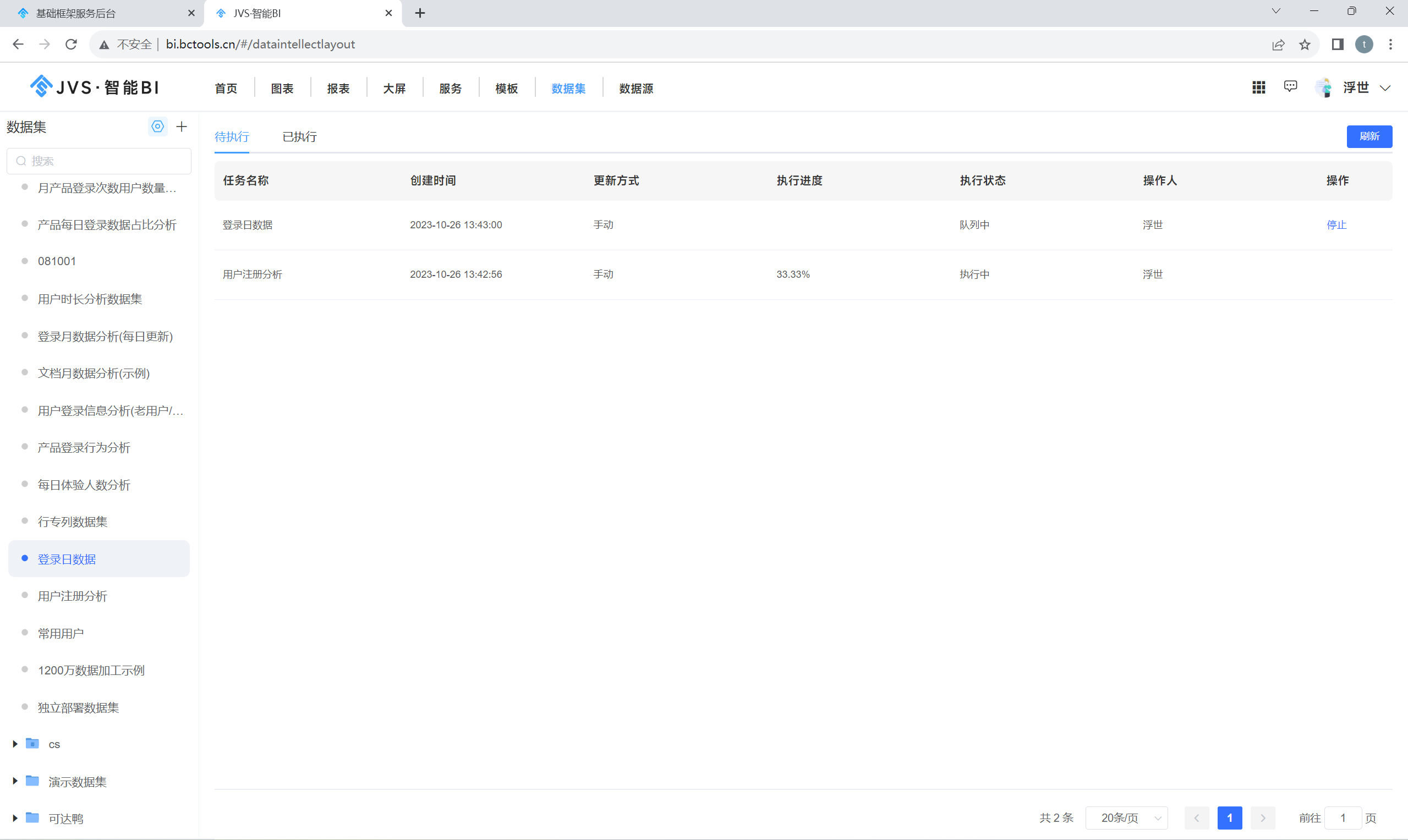Click 停止 link for 登录日数据 task

click(x=1336, y=225)
